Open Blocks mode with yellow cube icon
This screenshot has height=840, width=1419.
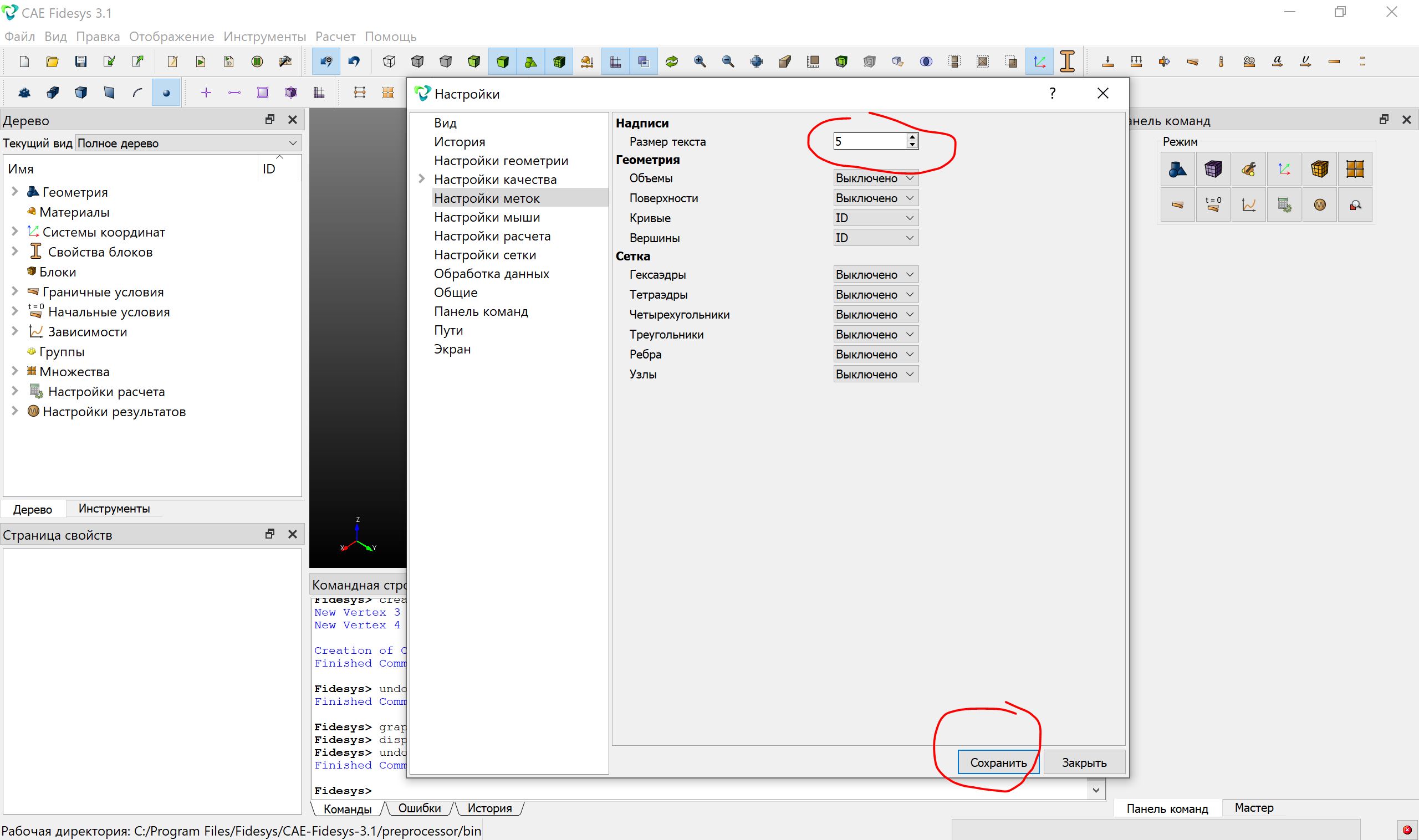pos(1319,168)
